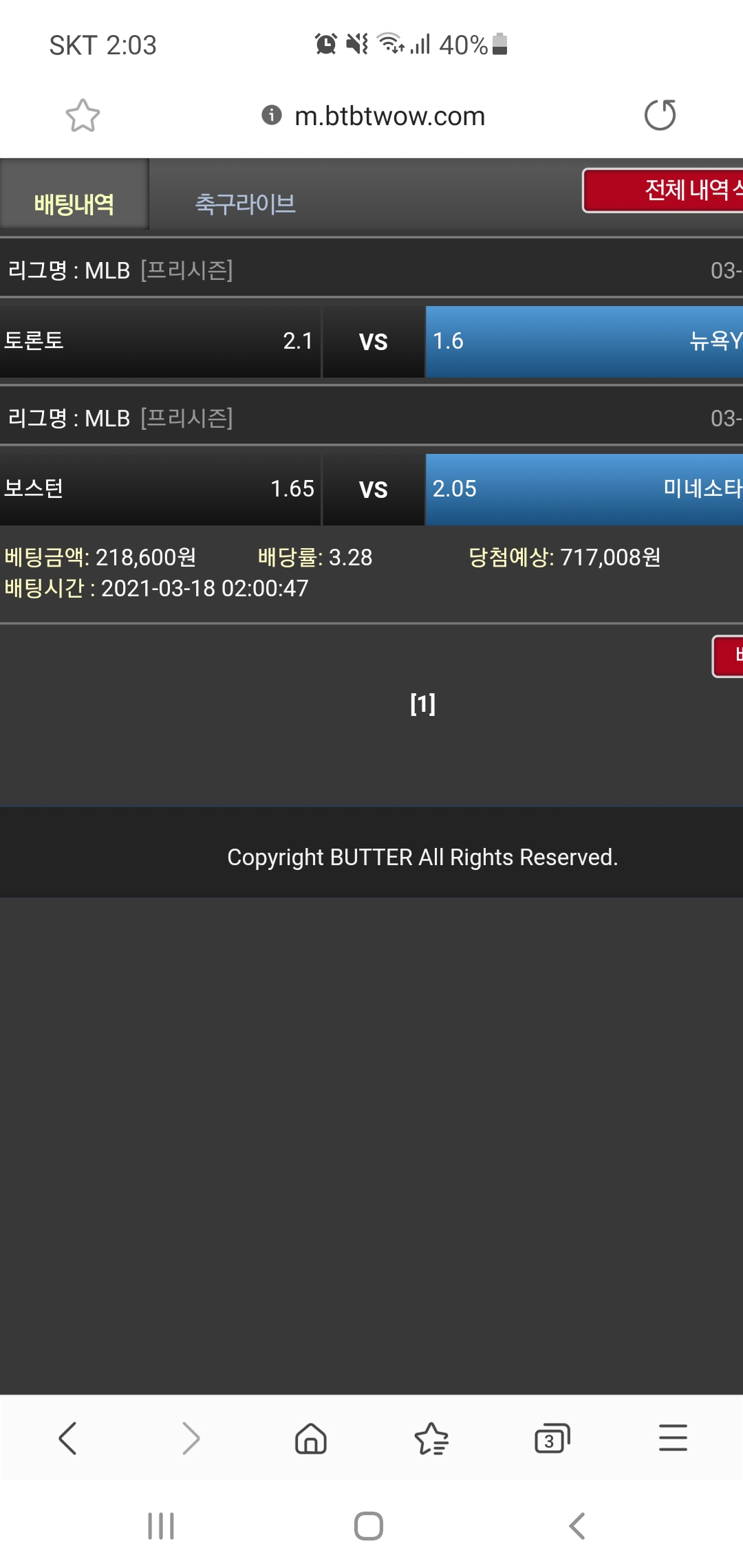Viewport: 743px width, 1568px height.
Task: Go back with the browser back arrow
Action: 67,1438
